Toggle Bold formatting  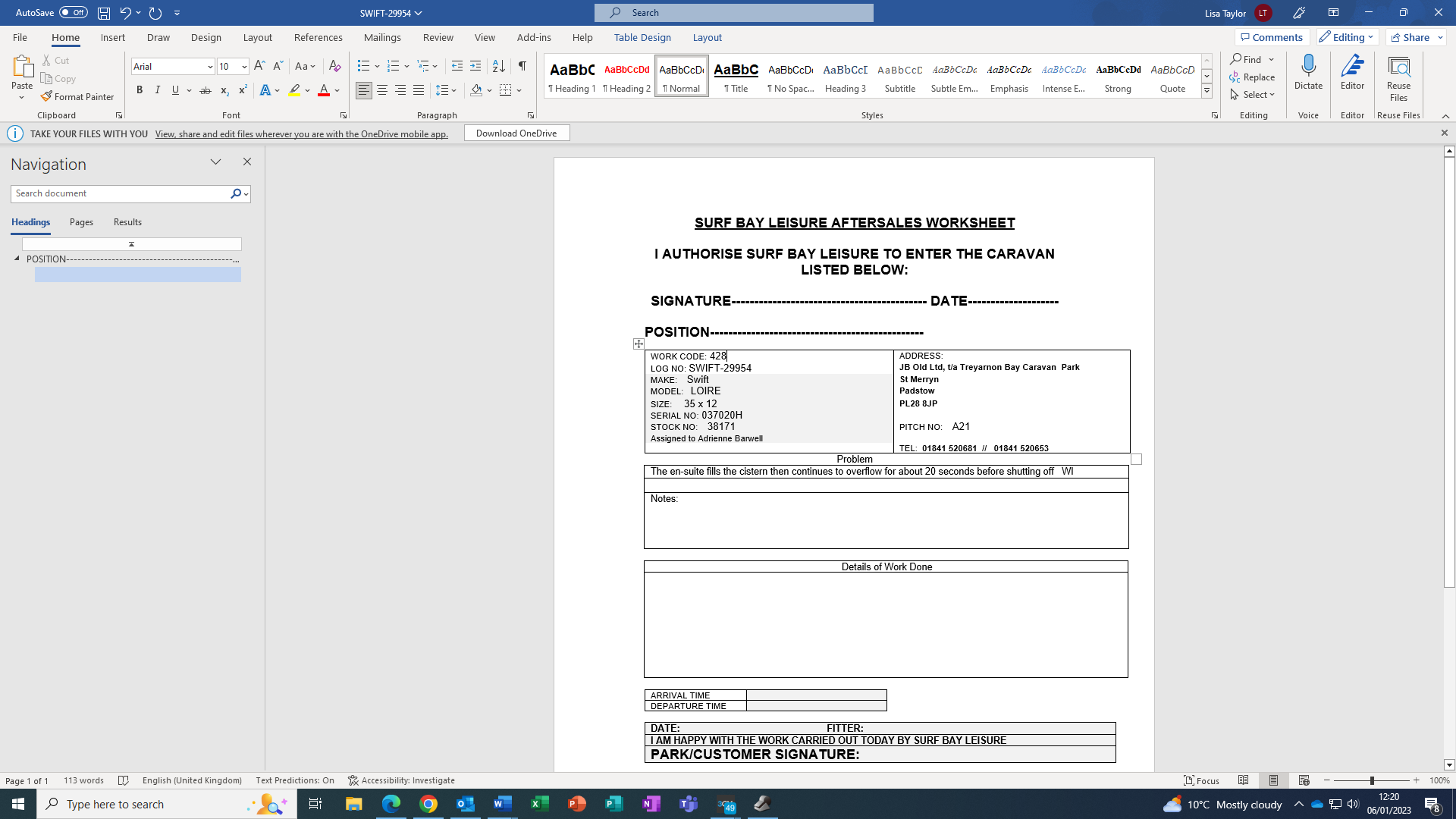(x=140, y=90)
